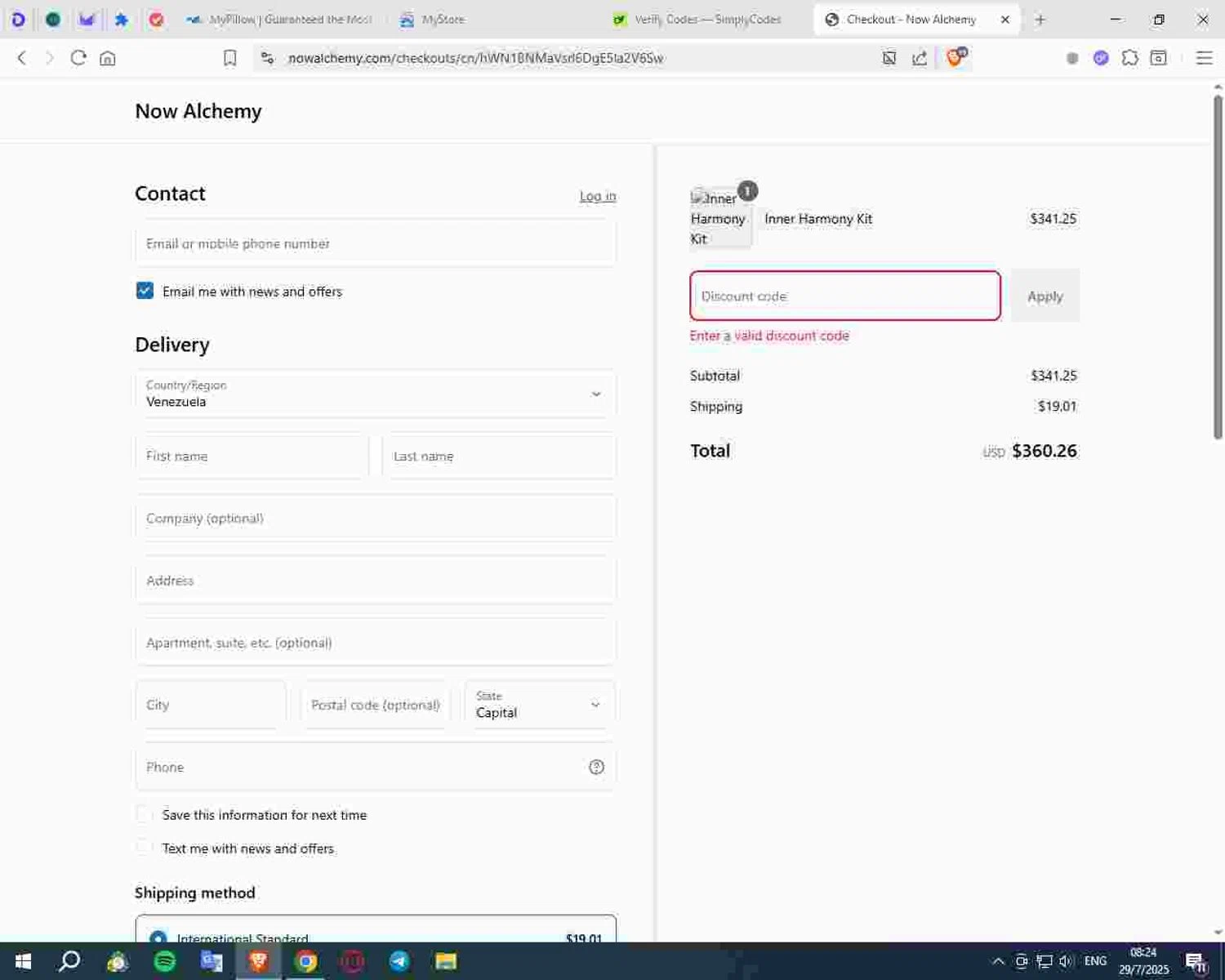Image resolution: width=1225 pixels, height=980 pixels.
Task: Click the Log in link
Action: coord(598,196)
